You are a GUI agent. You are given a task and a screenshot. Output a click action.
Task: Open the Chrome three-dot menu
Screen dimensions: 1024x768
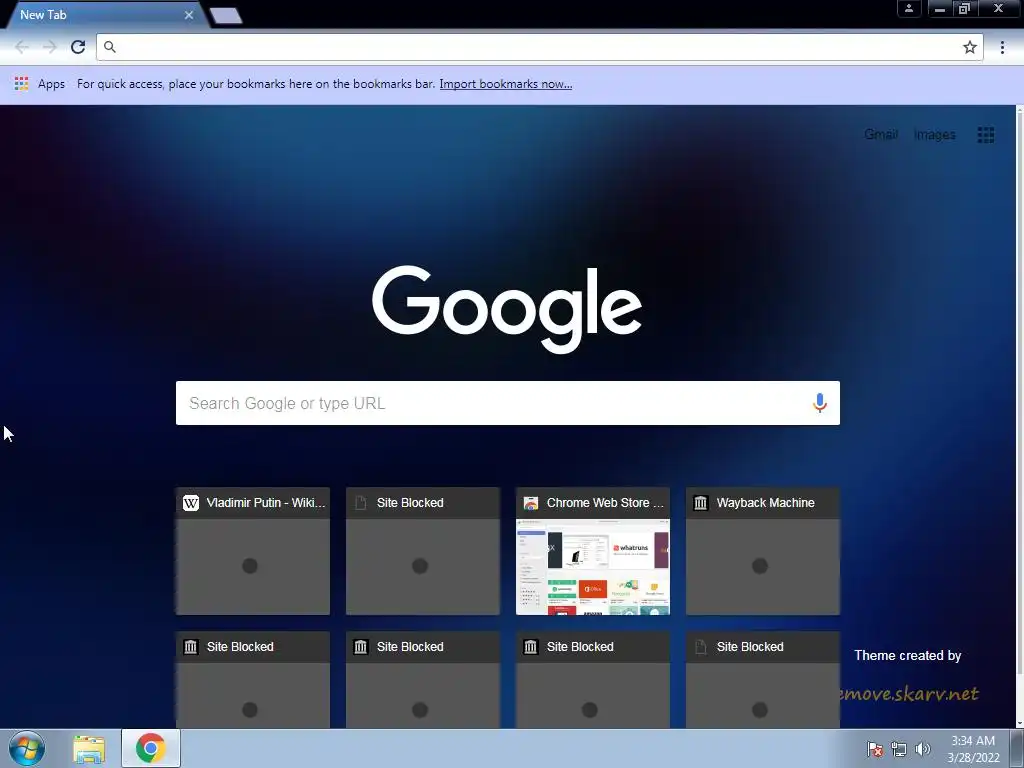tap(1002, 47)
